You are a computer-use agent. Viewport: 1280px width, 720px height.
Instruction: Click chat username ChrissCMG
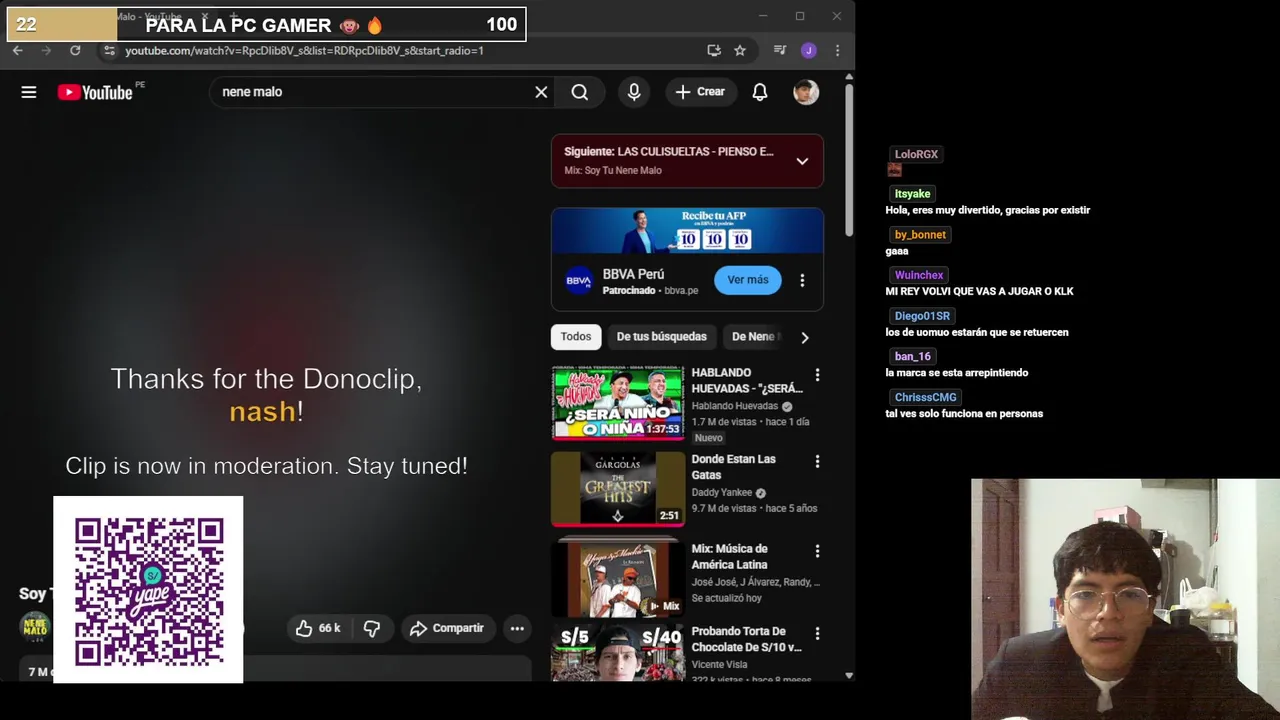coord(925,398)
